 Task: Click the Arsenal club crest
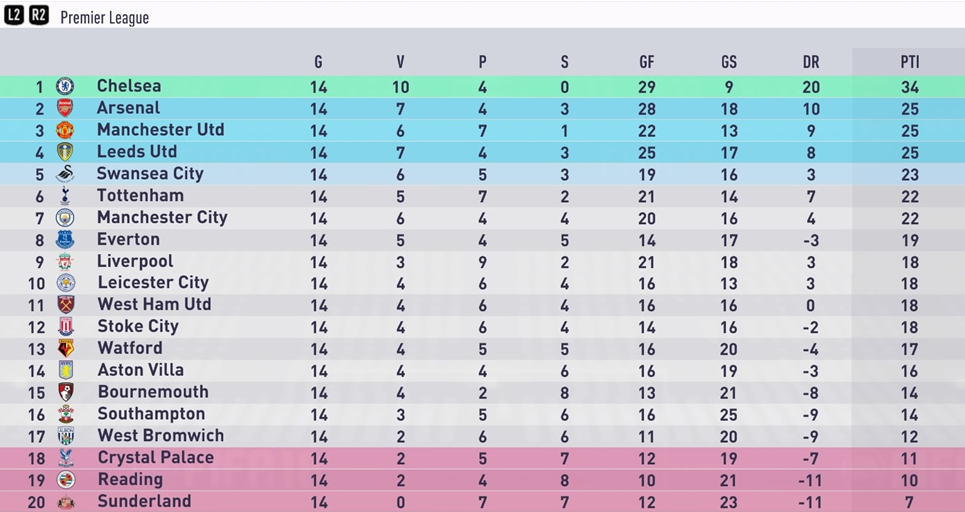[x=65, y=108]
